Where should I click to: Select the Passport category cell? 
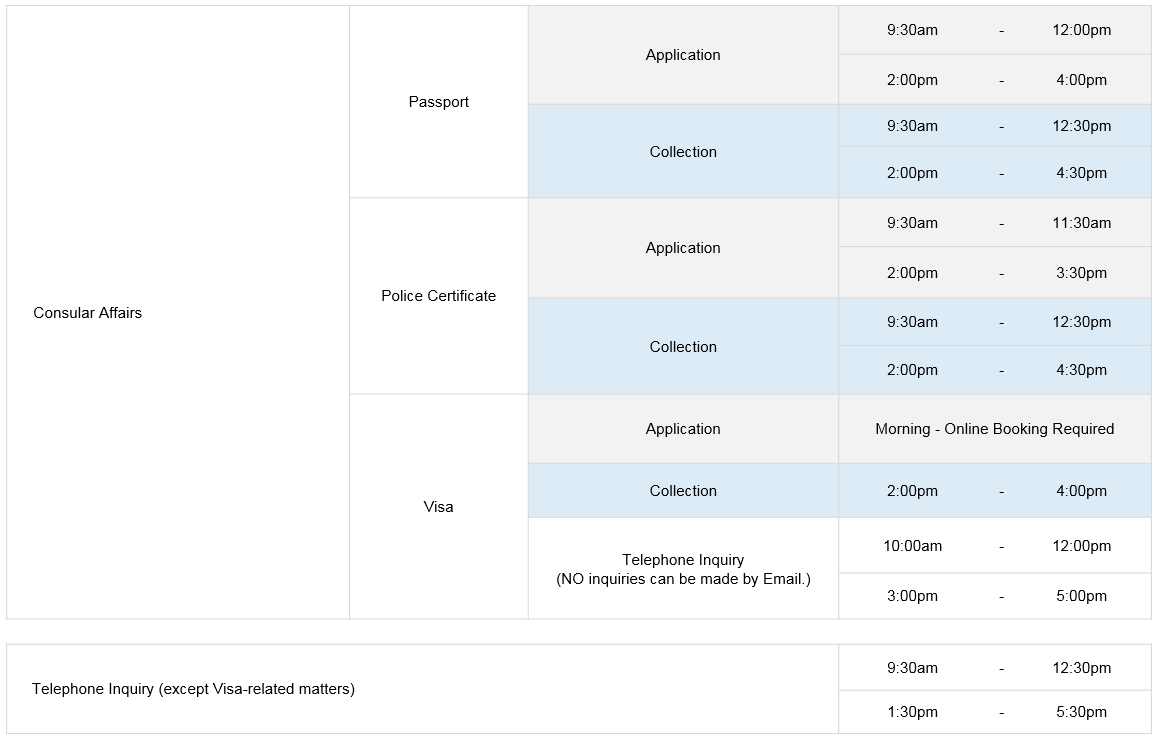438,102
